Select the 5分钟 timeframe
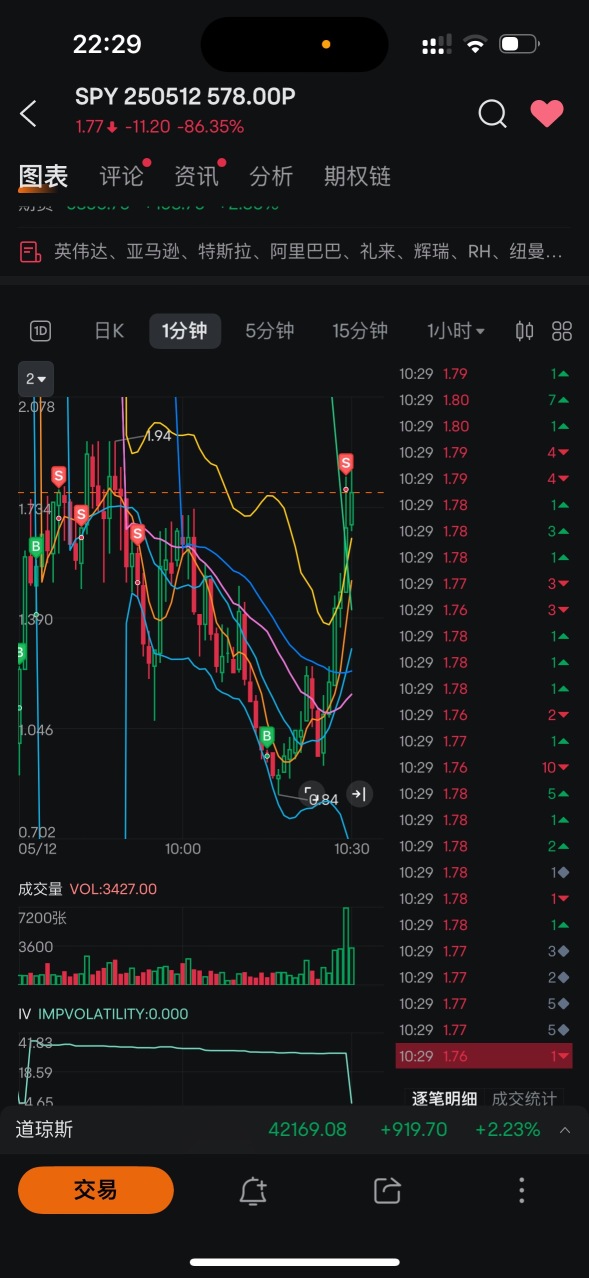The width and height of the screenshot is (589, 1278). 270,331
